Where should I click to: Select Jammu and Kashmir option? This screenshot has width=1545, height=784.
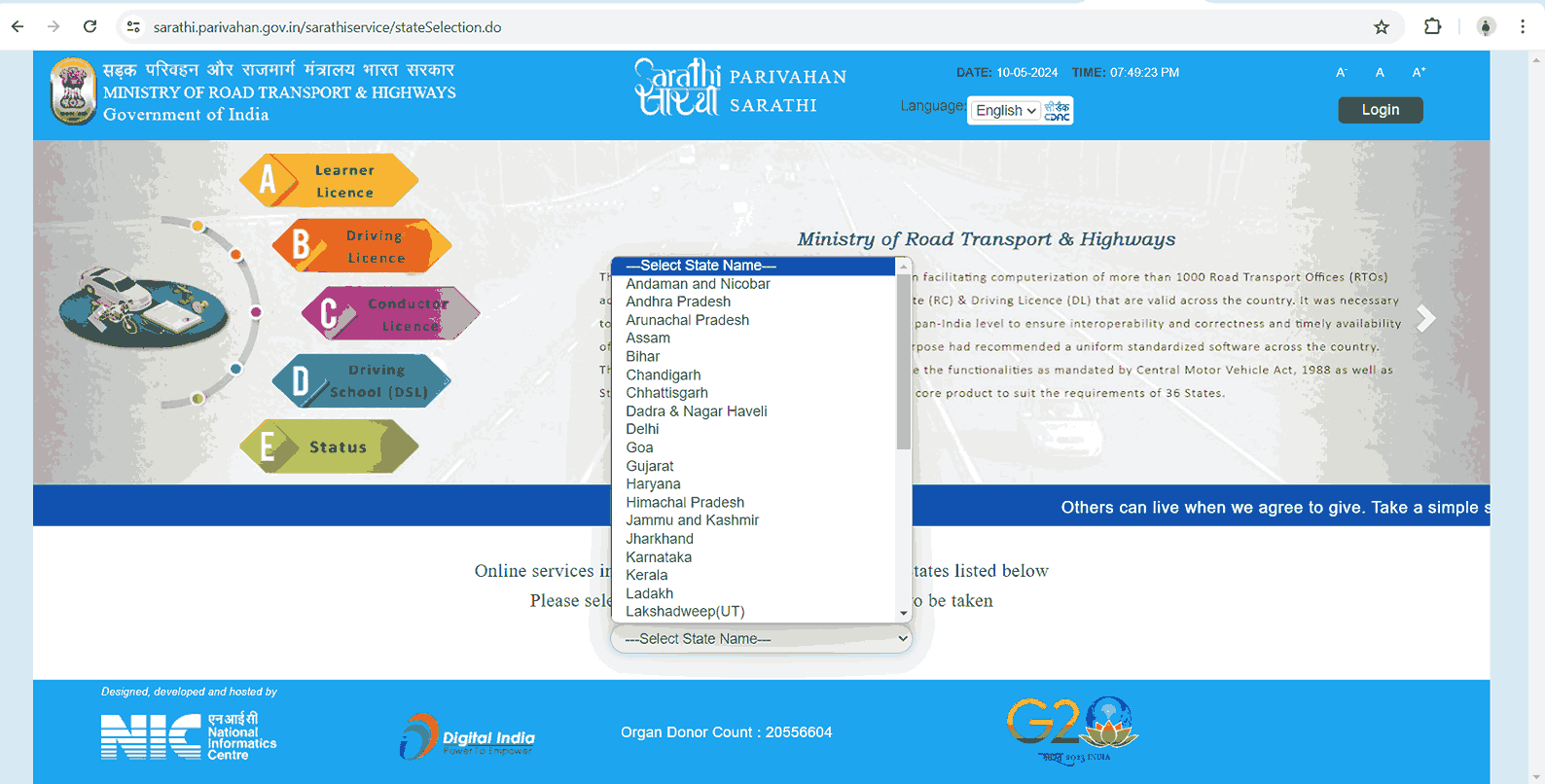click(753, 520)
